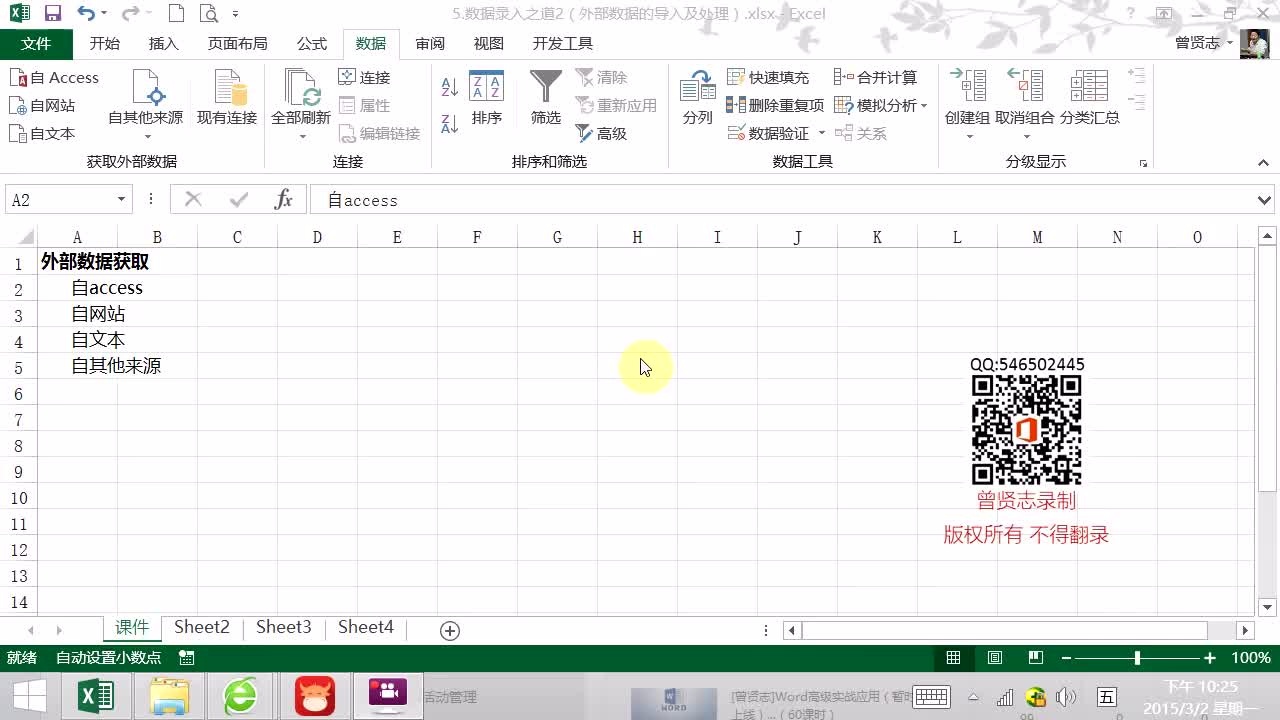
Task: Run Flash Fill (快速填充)
Action: coord(768,78)
